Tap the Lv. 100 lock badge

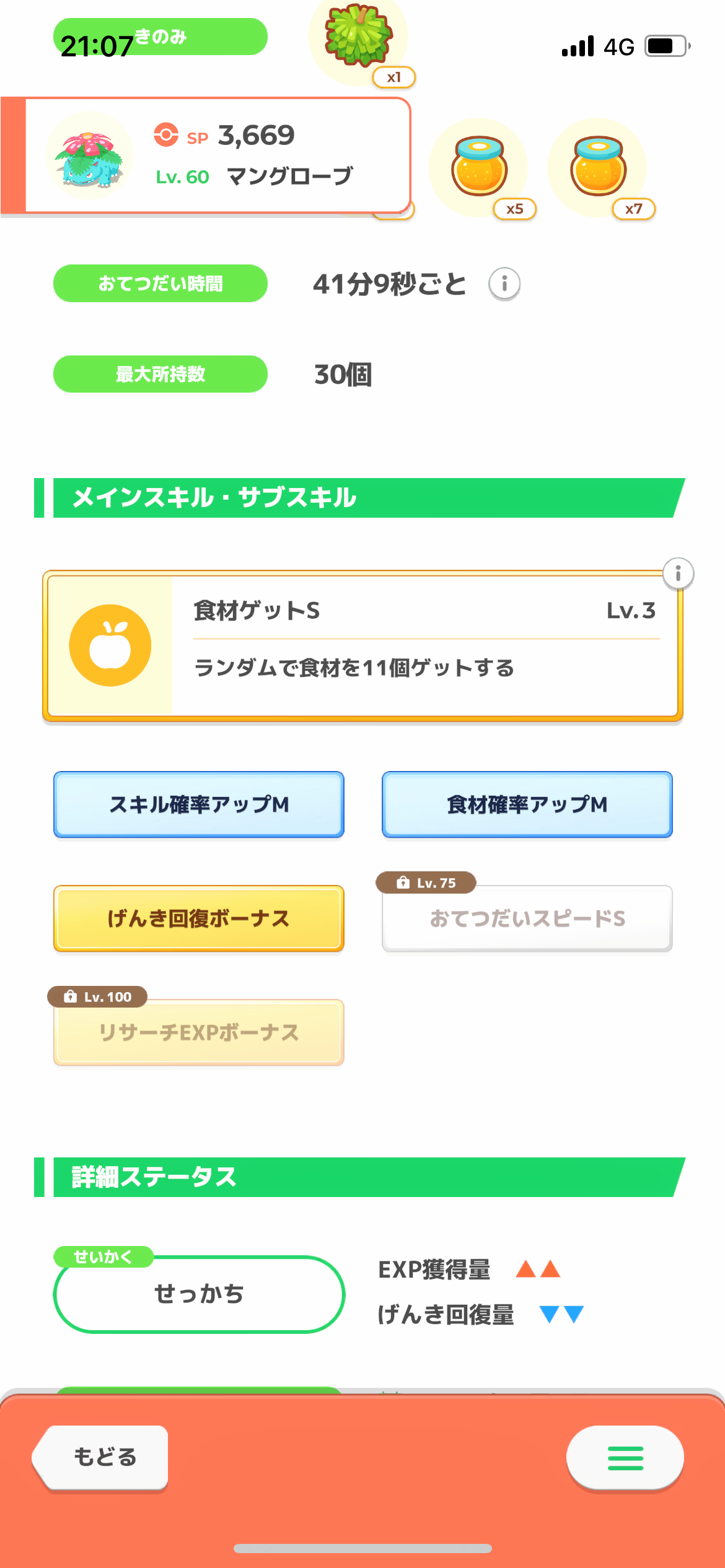pyautogui.click(x=98, y=996)
